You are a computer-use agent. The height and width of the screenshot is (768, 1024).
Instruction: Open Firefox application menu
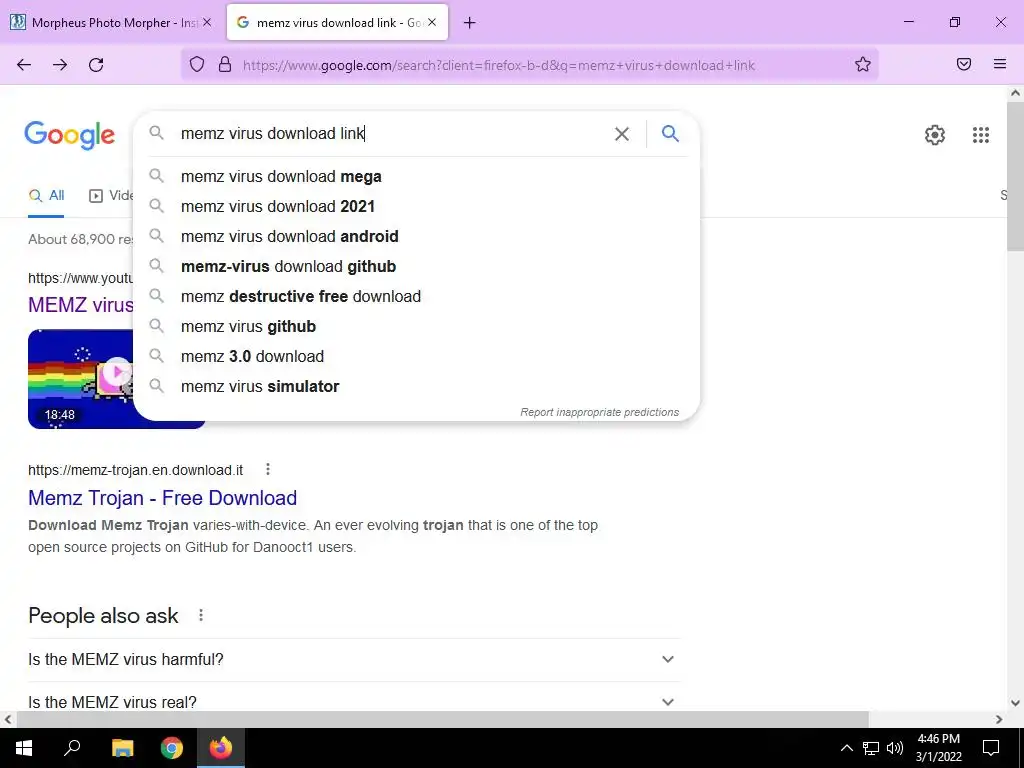point(1000,64)
